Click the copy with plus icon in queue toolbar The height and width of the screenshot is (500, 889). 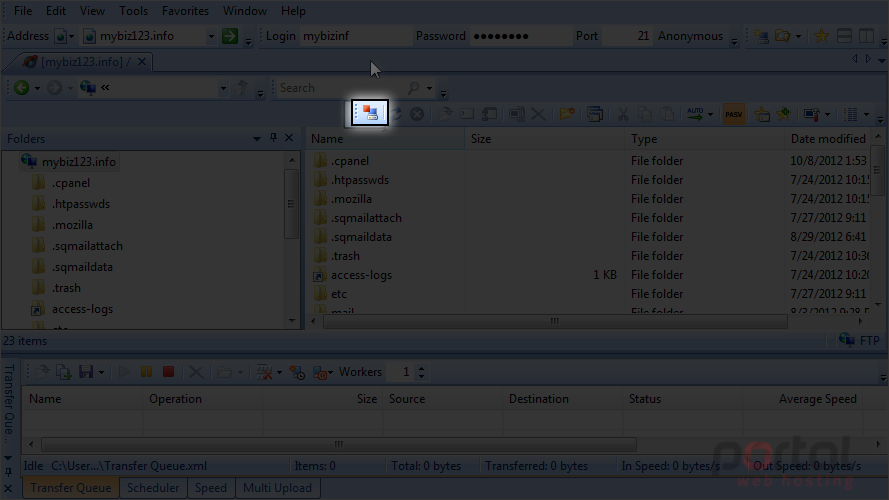click(x=64, y=372)
